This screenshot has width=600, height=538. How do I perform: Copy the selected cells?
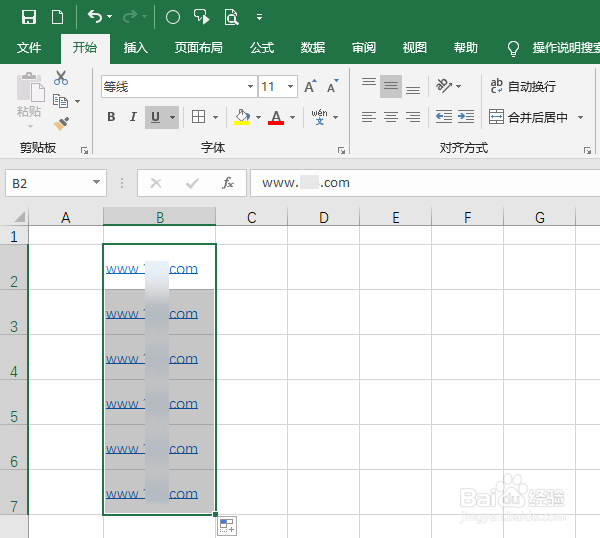point(60,101)
